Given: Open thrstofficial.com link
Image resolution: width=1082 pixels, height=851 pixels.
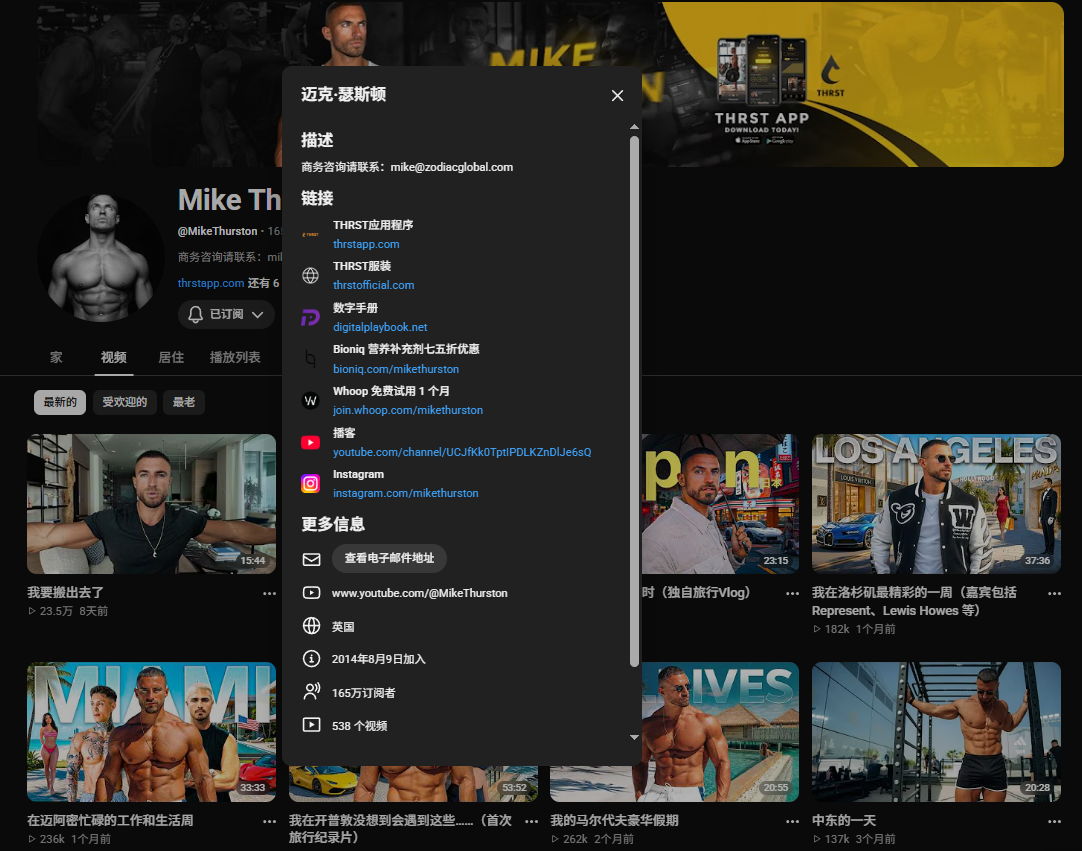Looking at the screenshot, I should click(373, 285).
